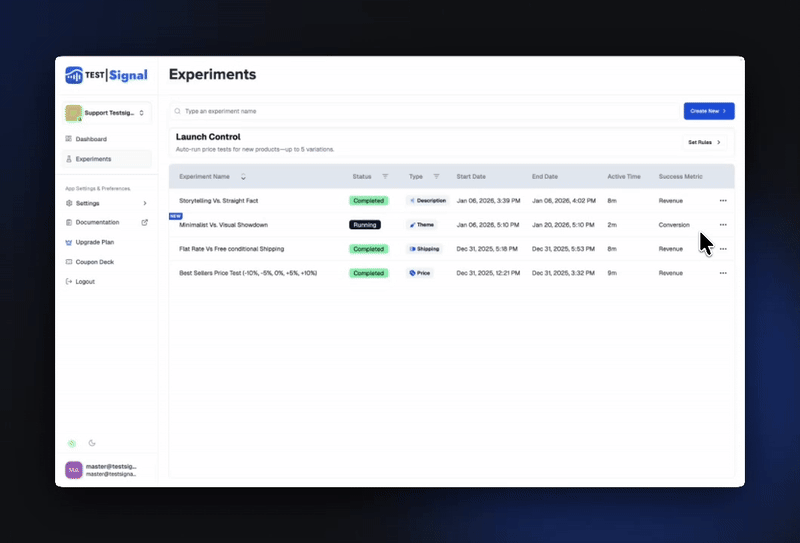Click the TestSignal logo

[106, 75]
